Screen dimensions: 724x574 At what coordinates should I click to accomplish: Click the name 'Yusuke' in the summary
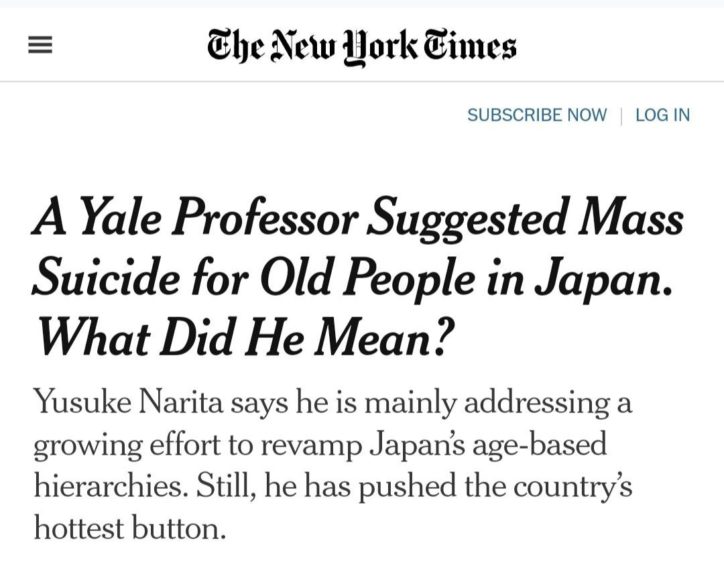[x=83, y=403]
